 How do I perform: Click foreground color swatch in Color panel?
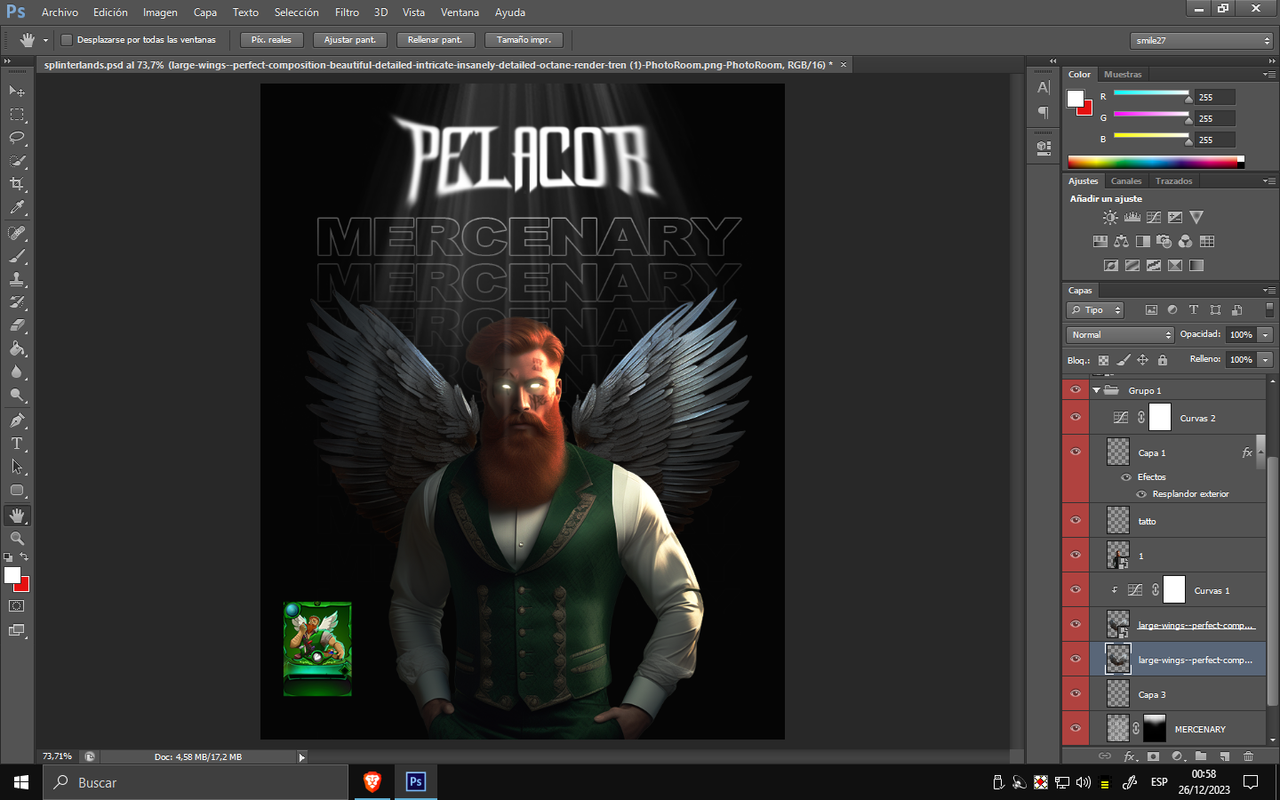click(1076, 98)
